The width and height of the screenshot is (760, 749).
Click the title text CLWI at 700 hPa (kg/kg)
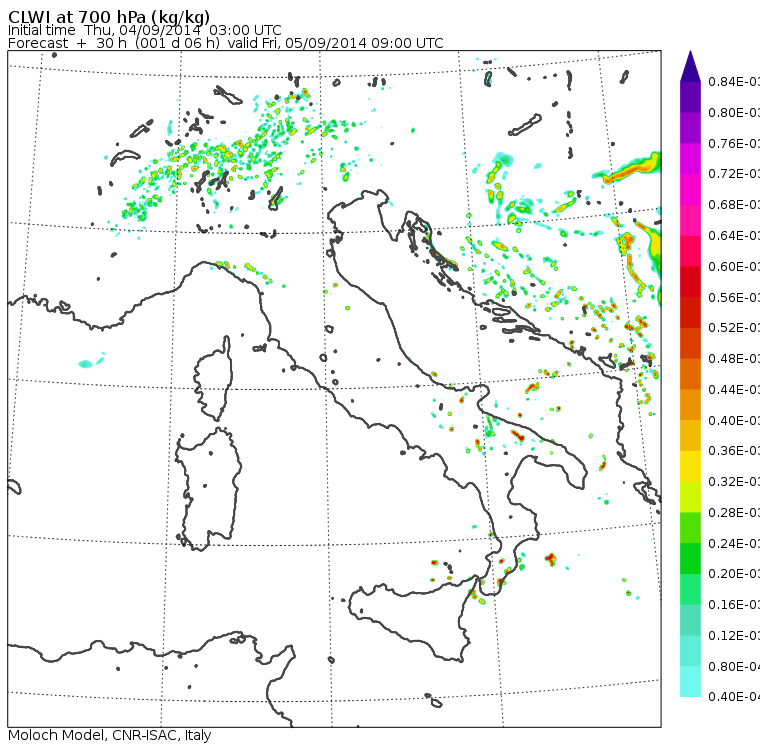point(109,17)
